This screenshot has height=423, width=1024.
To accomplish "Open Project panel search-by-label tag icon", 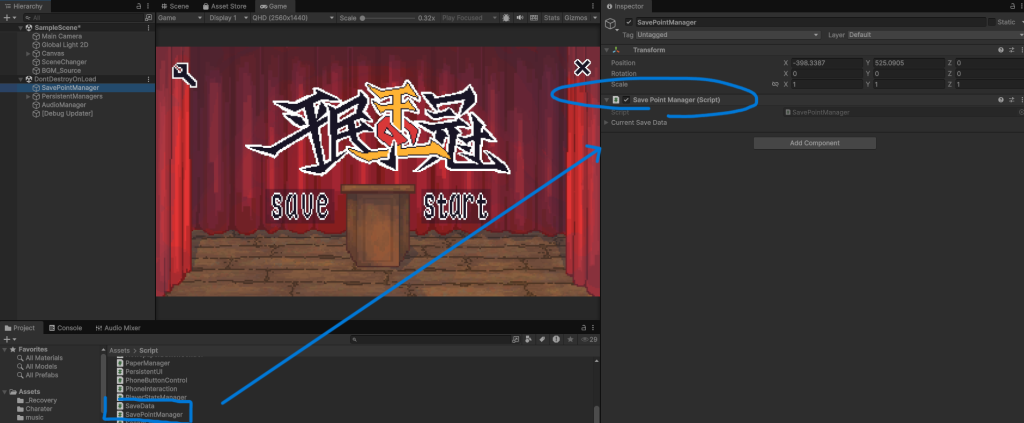I will 542,339.
